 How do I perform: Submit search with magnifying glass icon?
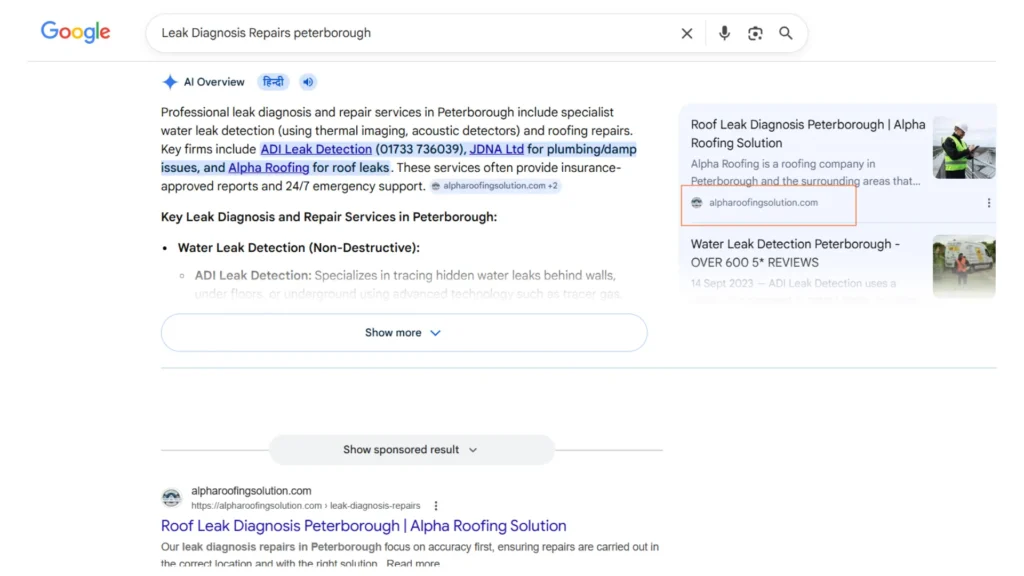click(786, 33)
